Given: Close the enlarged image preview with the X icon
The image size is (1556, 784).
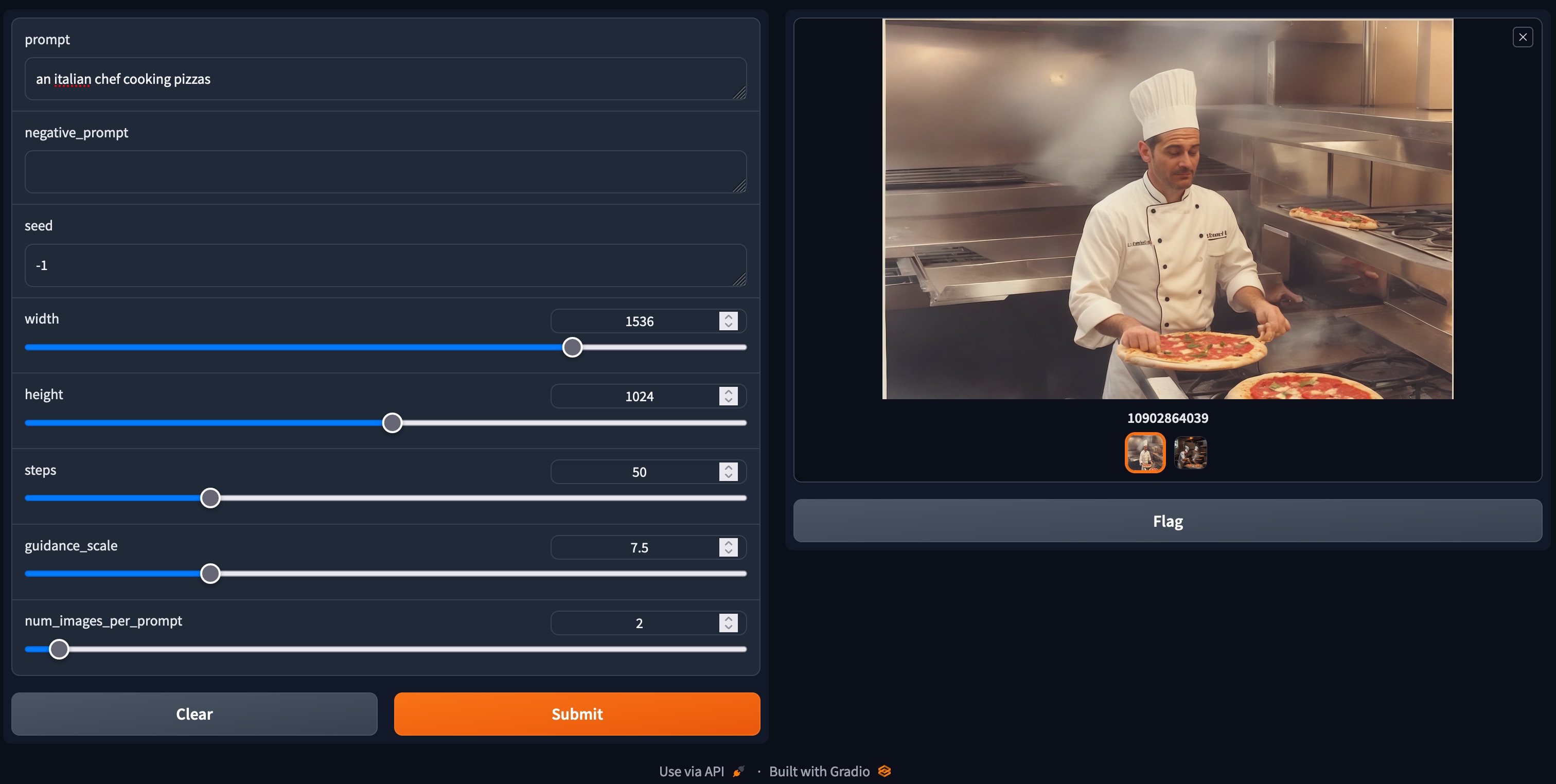Looking at the screenshot, I should [x=1522, y=38].
